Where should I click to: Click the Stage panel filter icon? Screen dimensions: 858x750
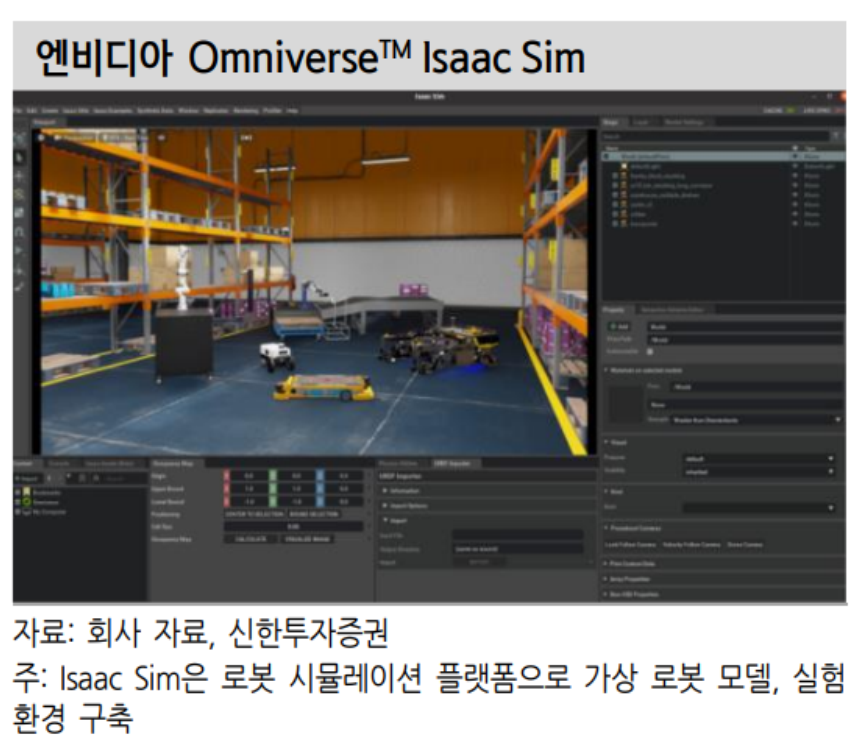836,136
